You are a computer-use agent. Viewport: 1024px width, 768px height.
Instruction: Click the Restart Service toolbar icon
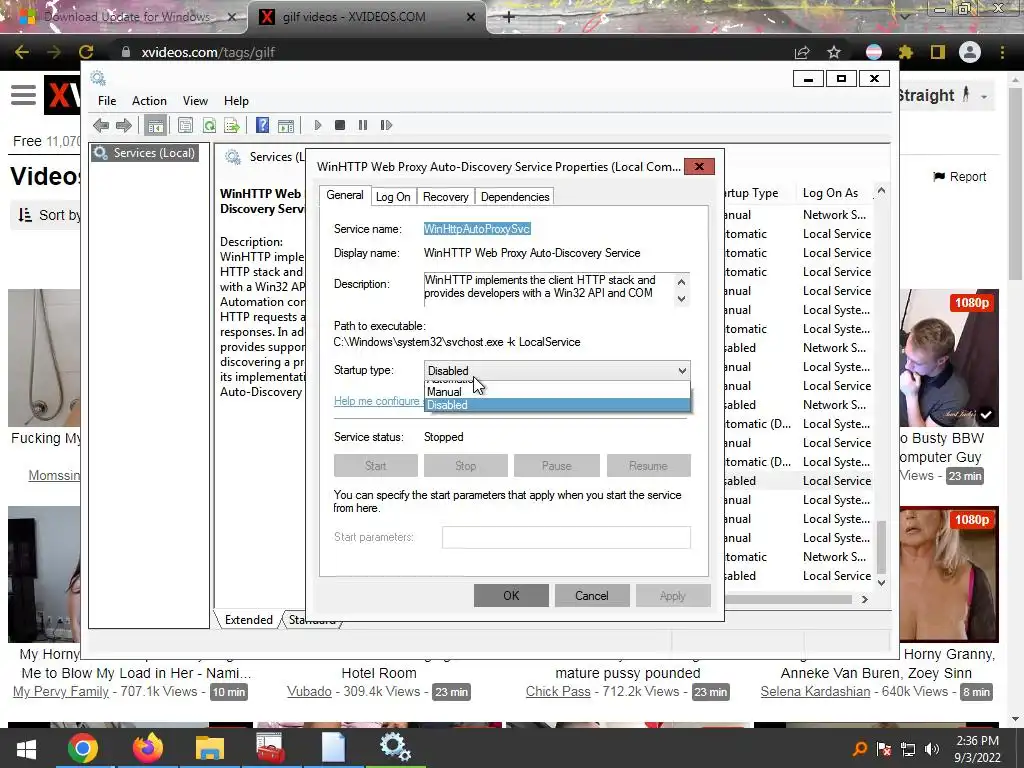pos(386,125)
